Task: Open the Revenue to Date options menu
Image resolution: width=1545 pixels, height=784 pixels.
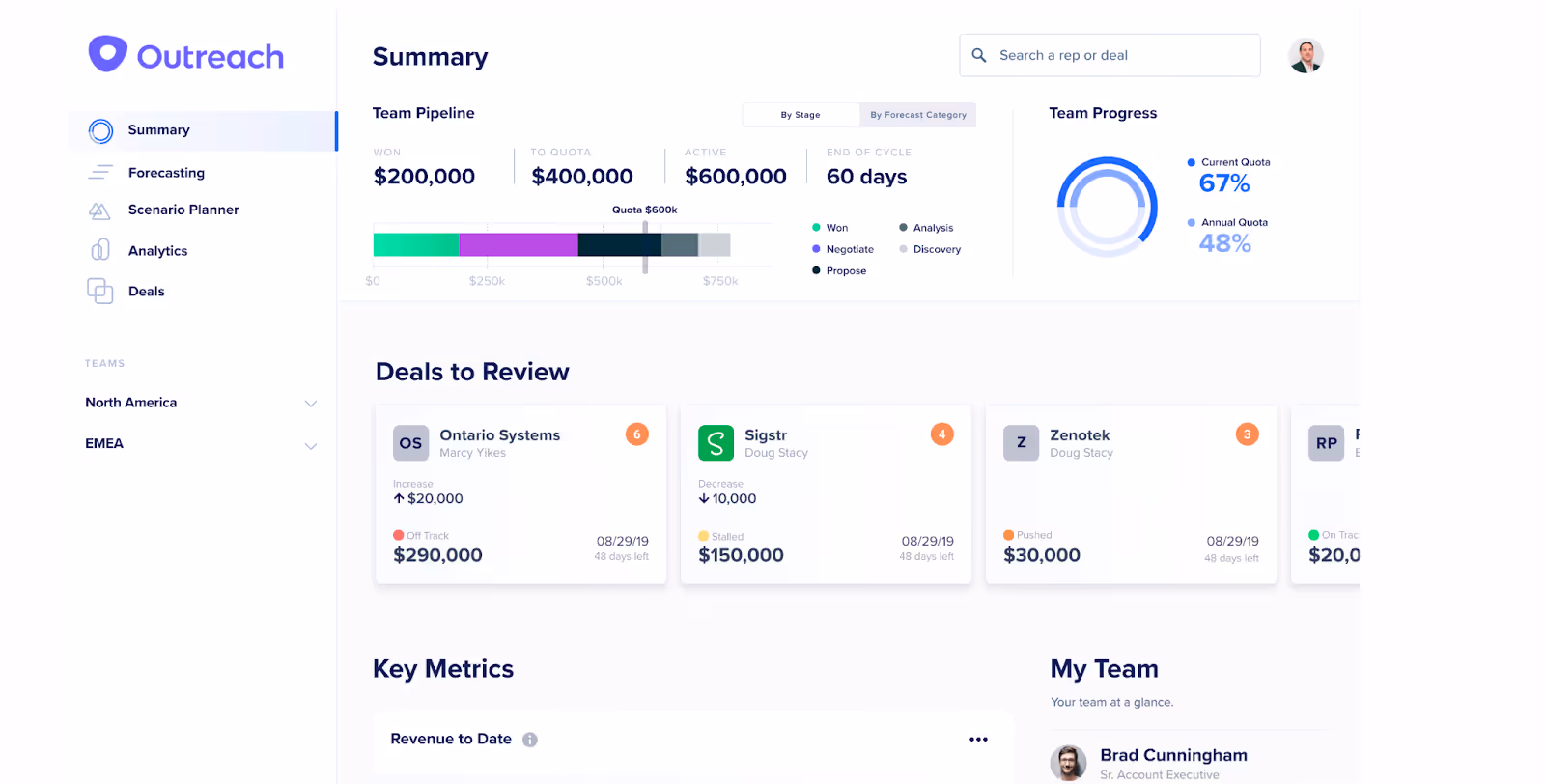Action: pos(978,740)
